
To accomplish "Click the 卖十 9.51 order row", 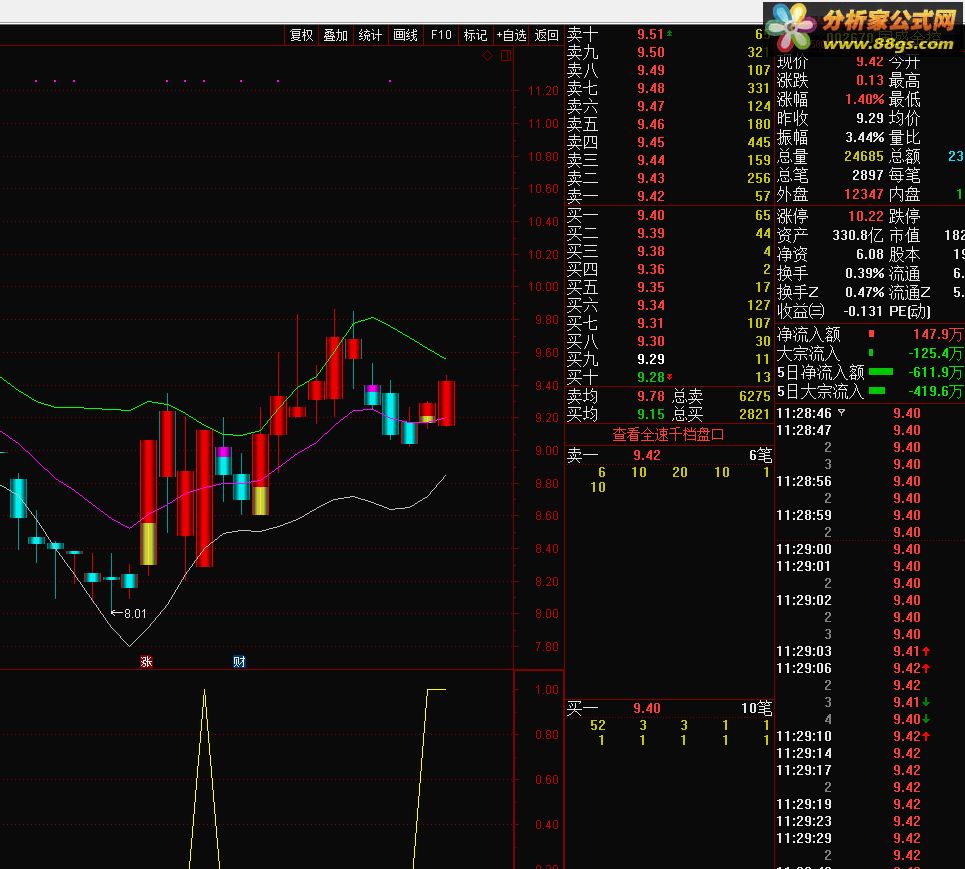I will point(668,34).
